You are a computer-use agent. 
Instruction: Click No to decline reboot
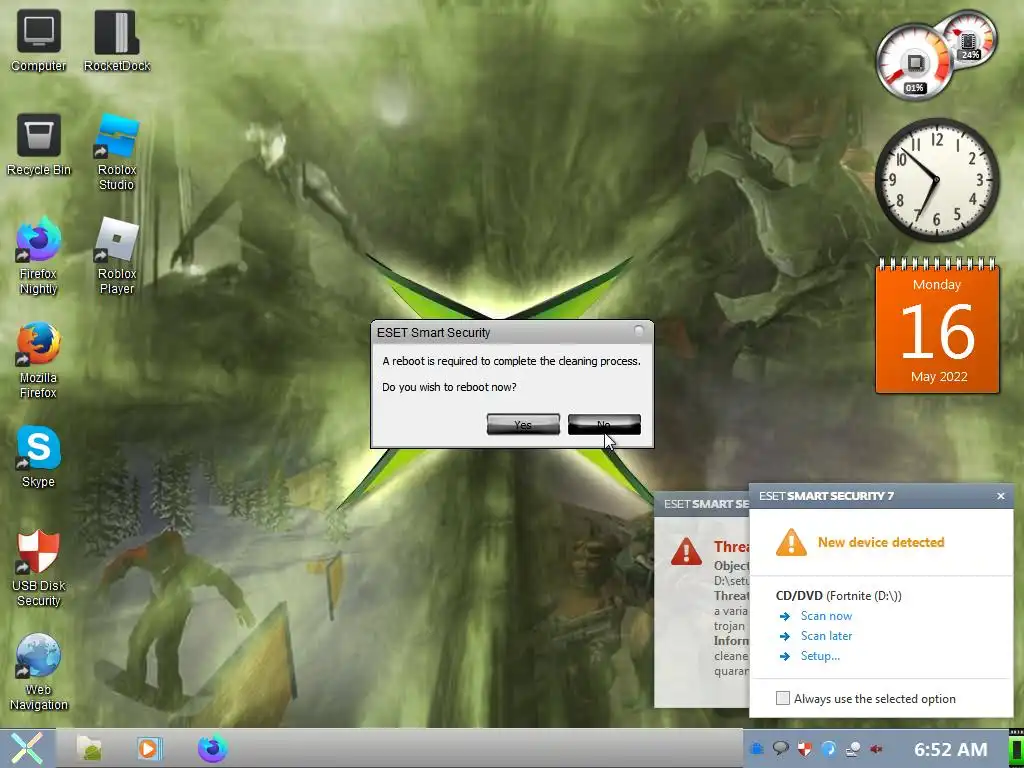604,424
